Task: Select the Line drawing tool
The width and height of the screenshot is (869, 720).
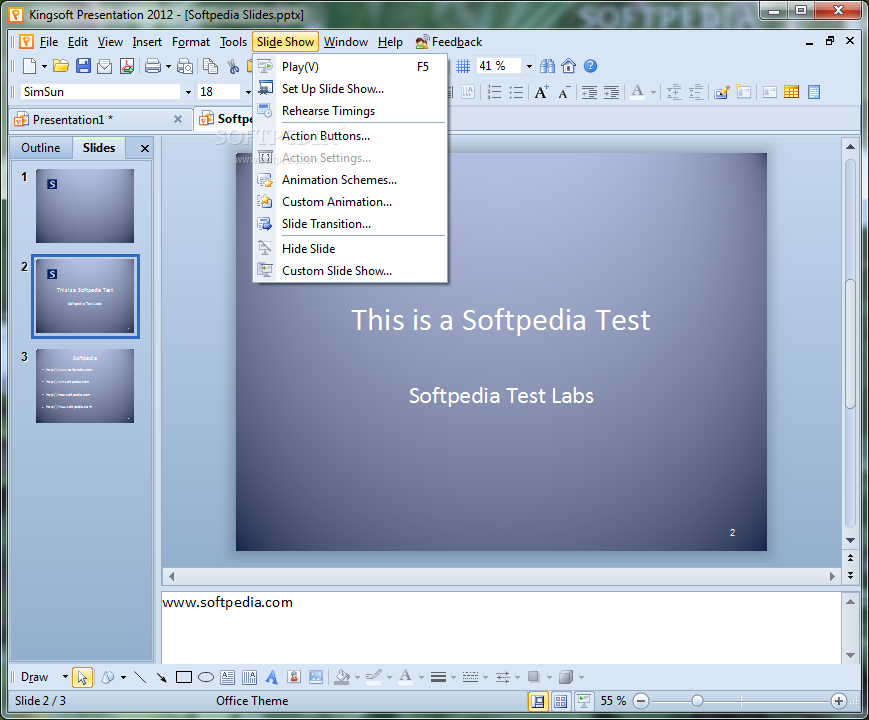Action: point(140,677)
